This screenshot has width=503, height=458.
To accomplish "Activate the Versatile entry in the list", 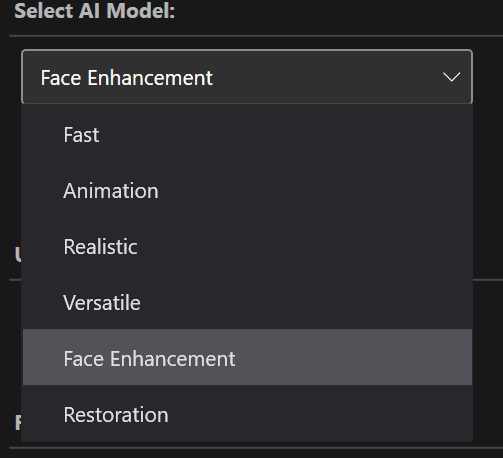I will pyautogui.click(x=247, y=303).
